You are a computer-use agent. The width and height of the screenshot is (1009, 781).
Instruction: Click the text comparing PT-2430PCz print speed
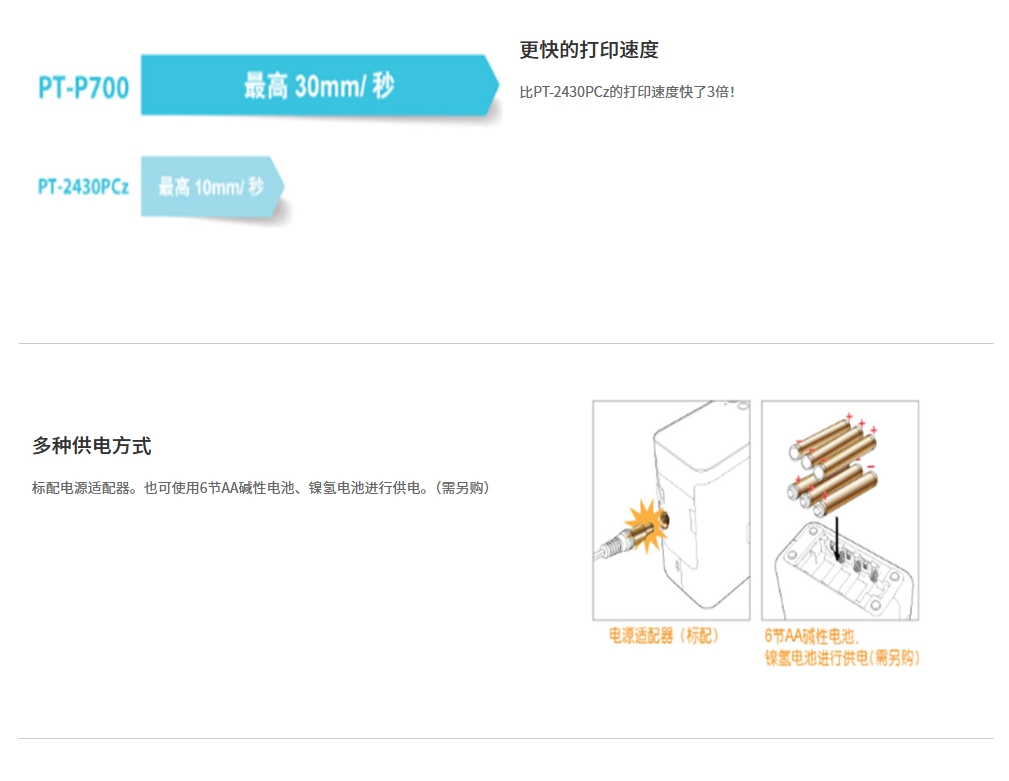627,92
